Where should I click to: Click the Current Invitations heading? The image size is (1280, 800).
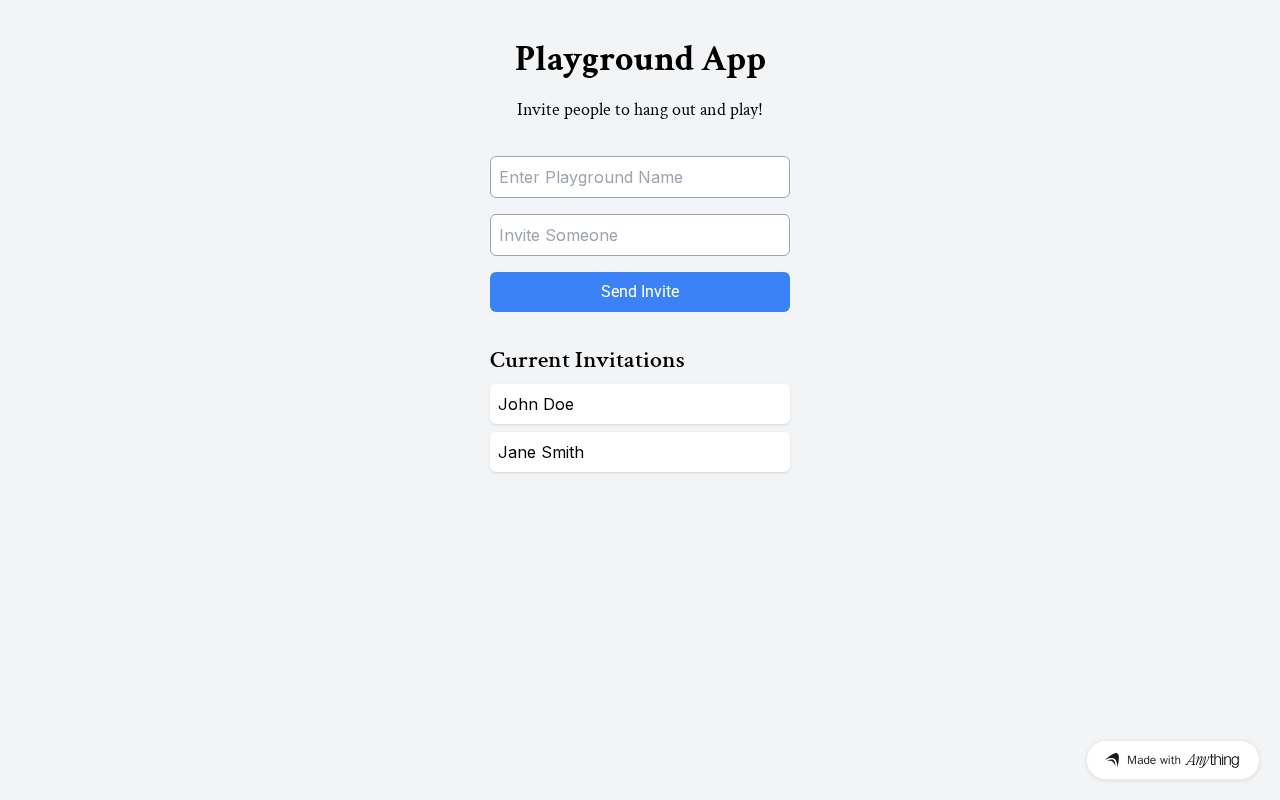pos(587,360)
